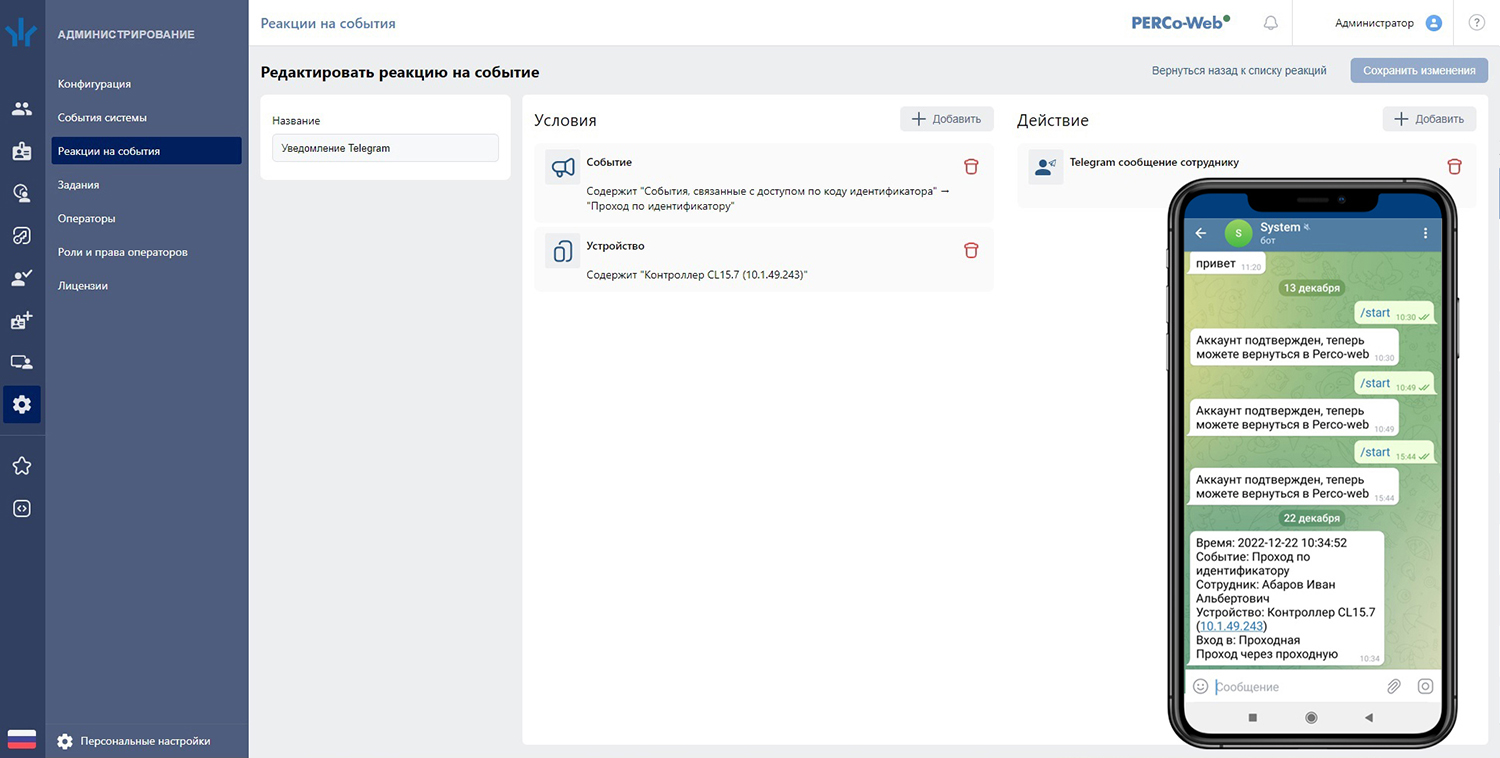Click the АДМИНИСТРИРОВАНИЕ sidebar heading
The image size is (1500, 758).
tap(126, 34)
